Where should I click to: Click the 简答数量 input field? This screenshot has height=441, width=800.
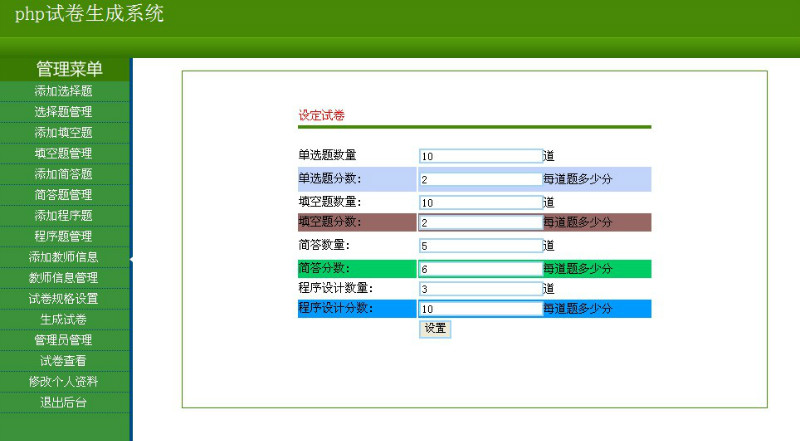tap(481, 246)
